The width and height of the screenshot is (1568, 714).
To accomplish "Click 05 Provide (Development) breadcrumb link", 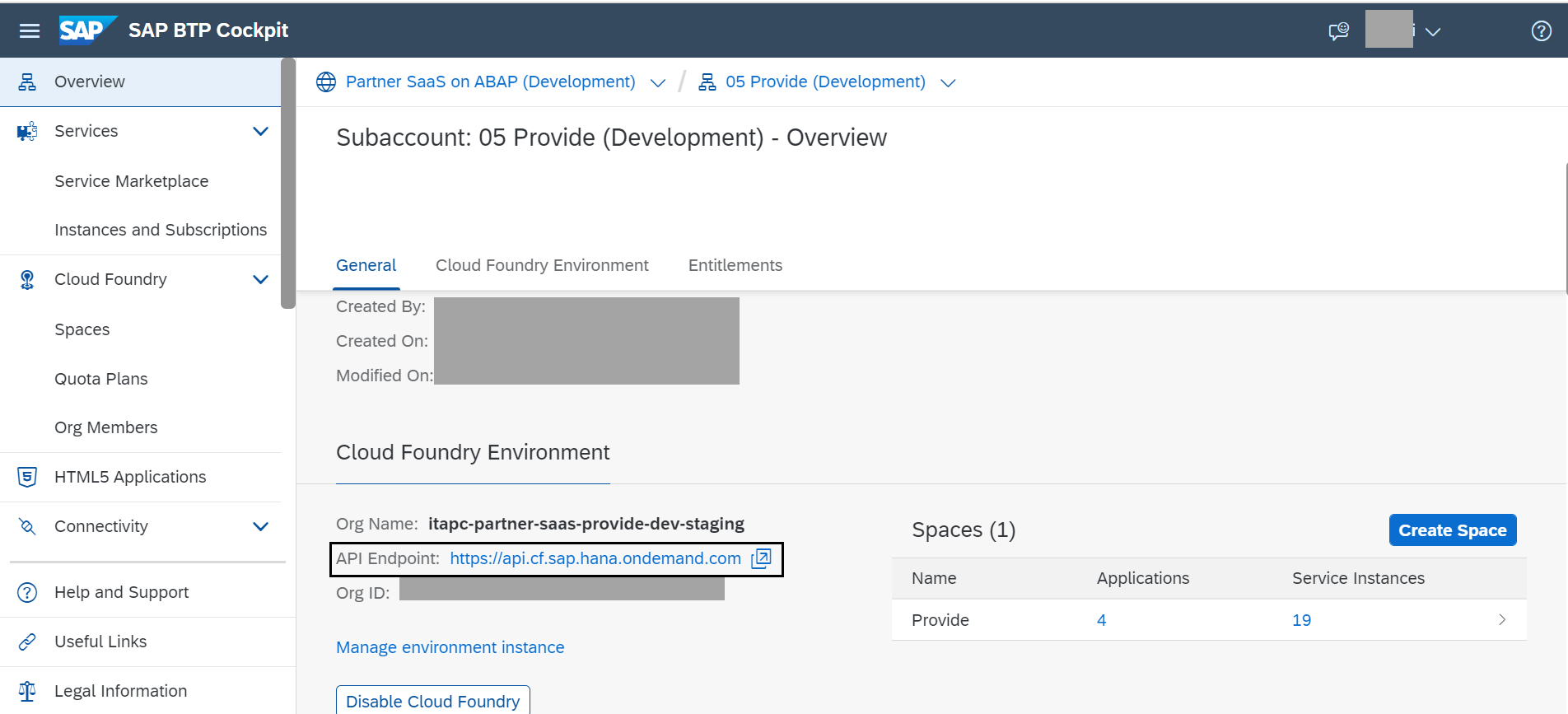I will [x=825, y=82].
